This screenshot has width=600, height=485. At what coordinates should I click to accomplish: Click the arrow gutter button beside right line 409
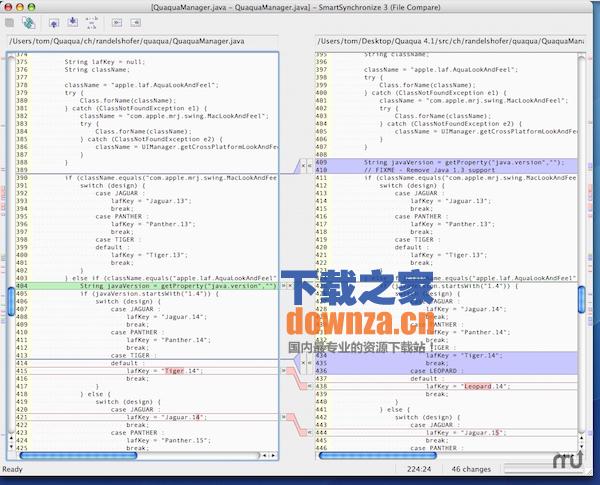tap(310, 166)
